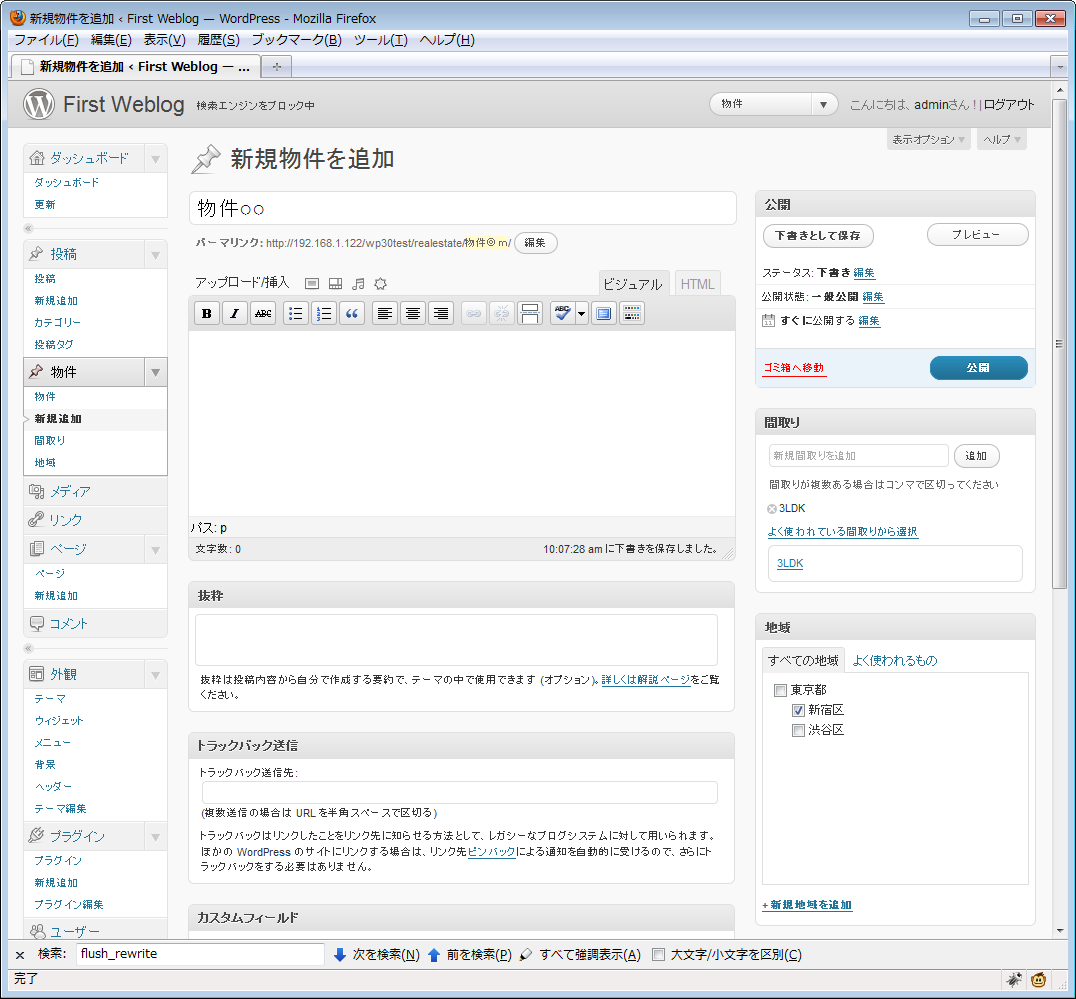Toggle fullscreen editor mode icon
This screenshot has width=1076, height=999.
(x=604, y=313)
